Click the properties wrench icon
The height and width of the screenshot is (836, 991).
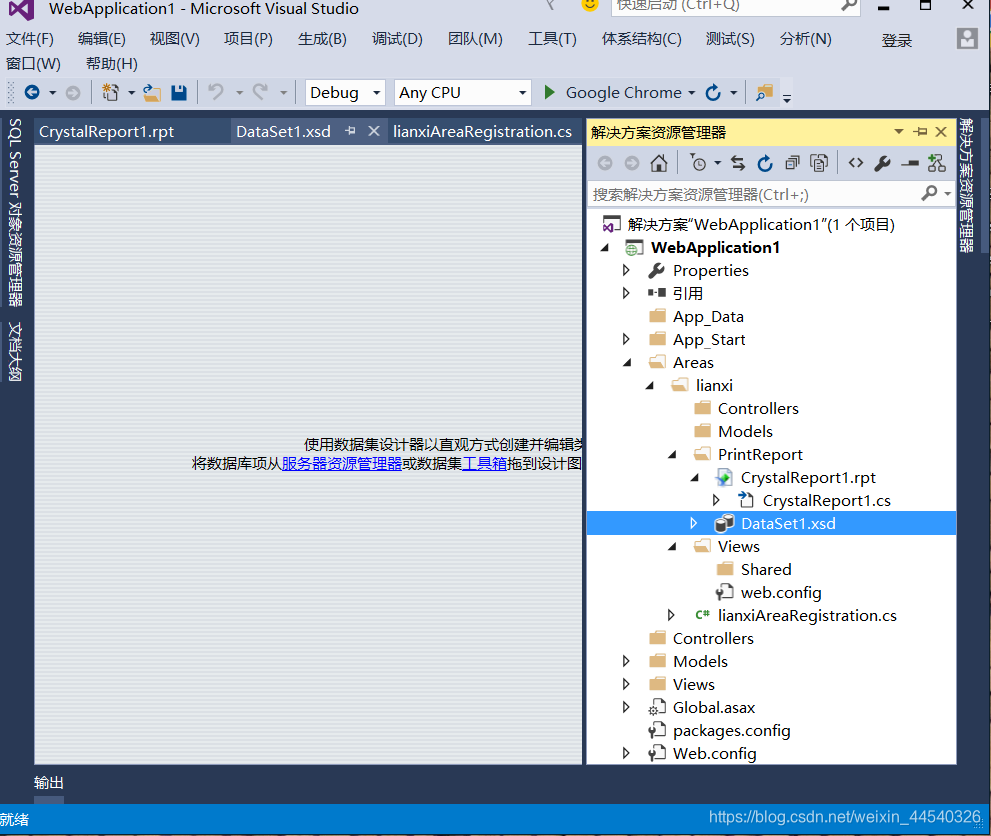(882, 164)
